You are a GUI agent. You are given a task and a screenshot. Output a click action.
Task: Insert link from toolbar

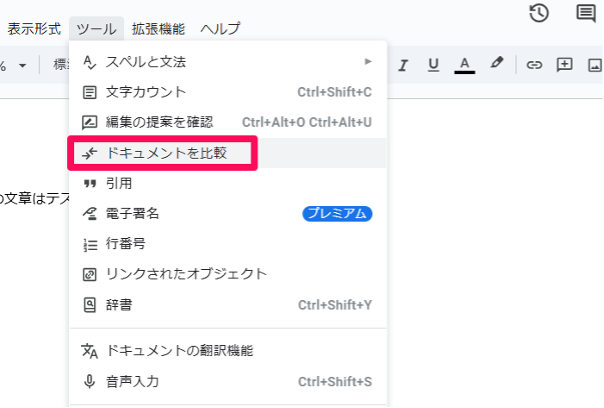coord(534,65)
